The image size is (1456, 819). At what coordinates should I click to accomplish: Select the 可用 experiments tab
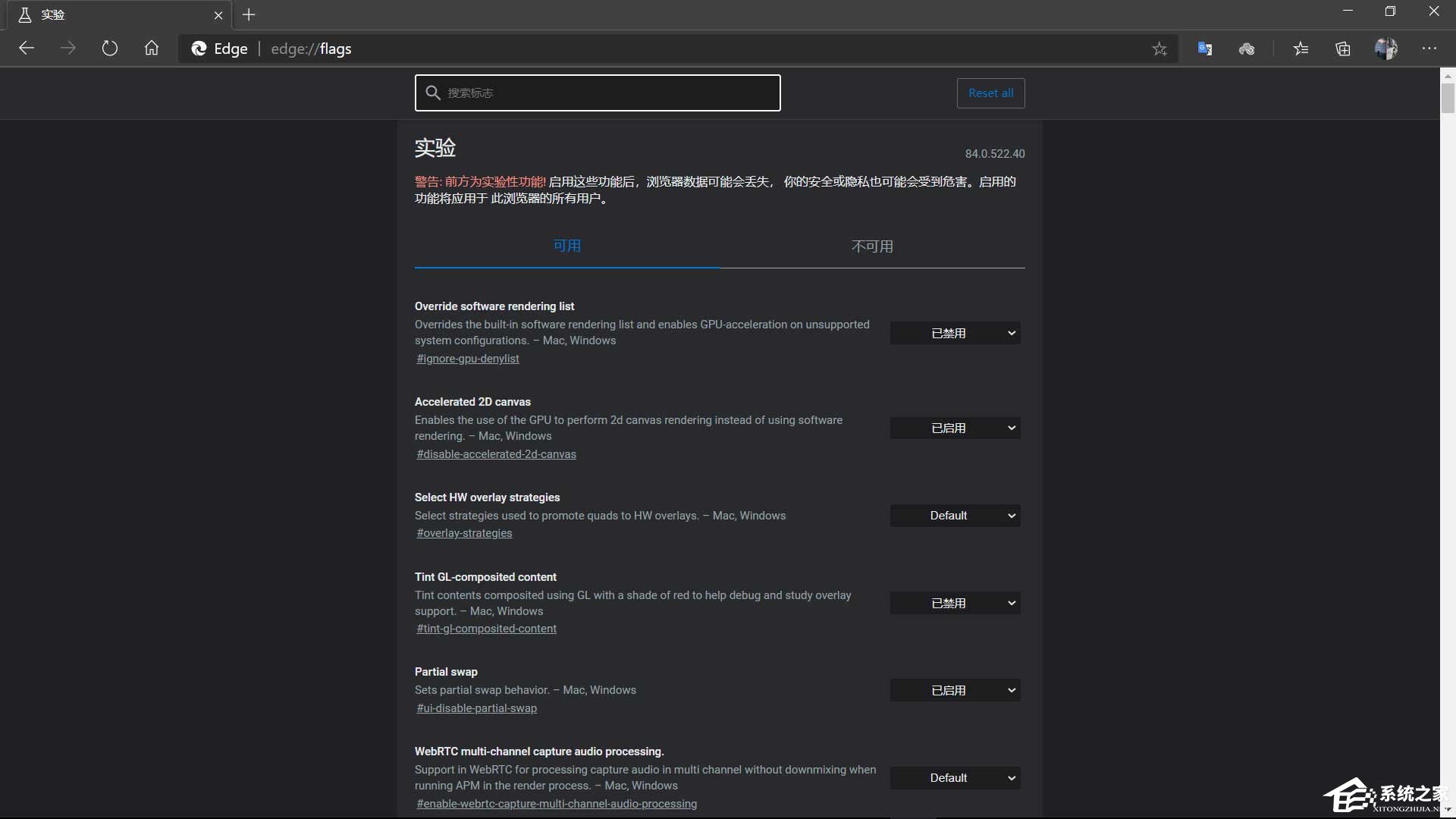pos(567,245)
